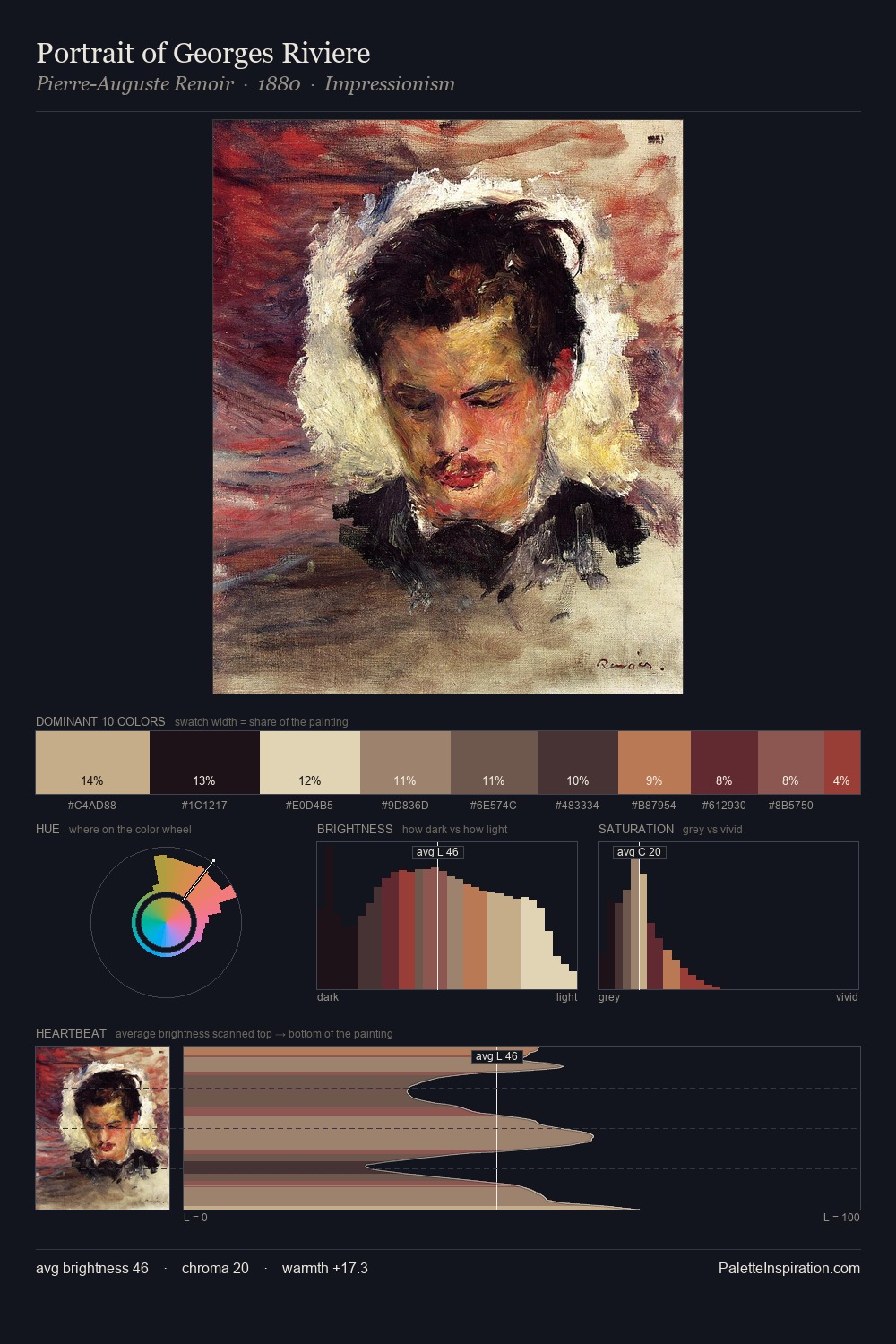Select the #8B5750 swatch

(790, 762)
